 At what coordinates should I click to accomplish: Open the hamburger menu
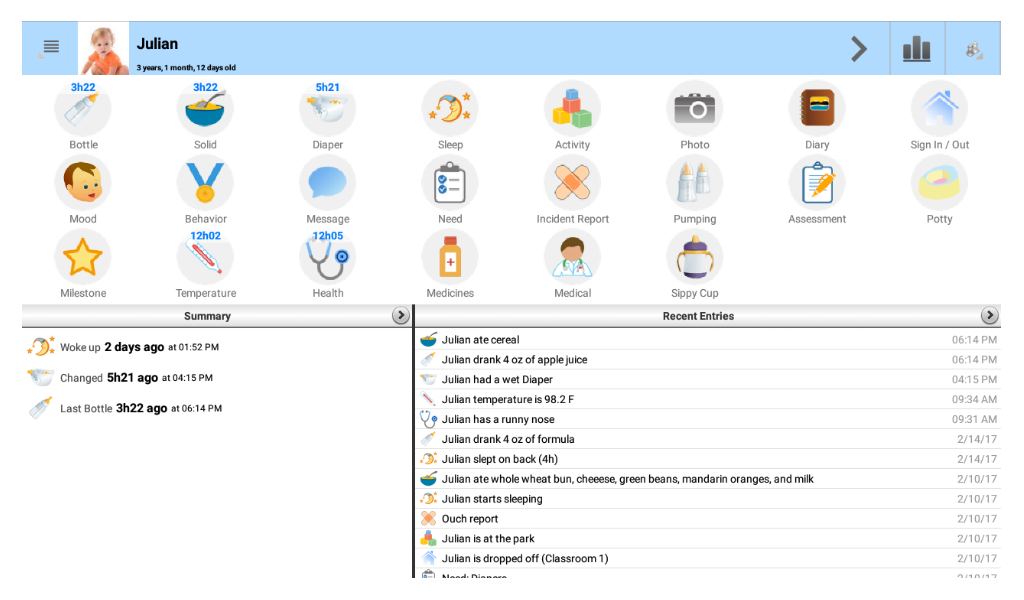coord(51,47)
